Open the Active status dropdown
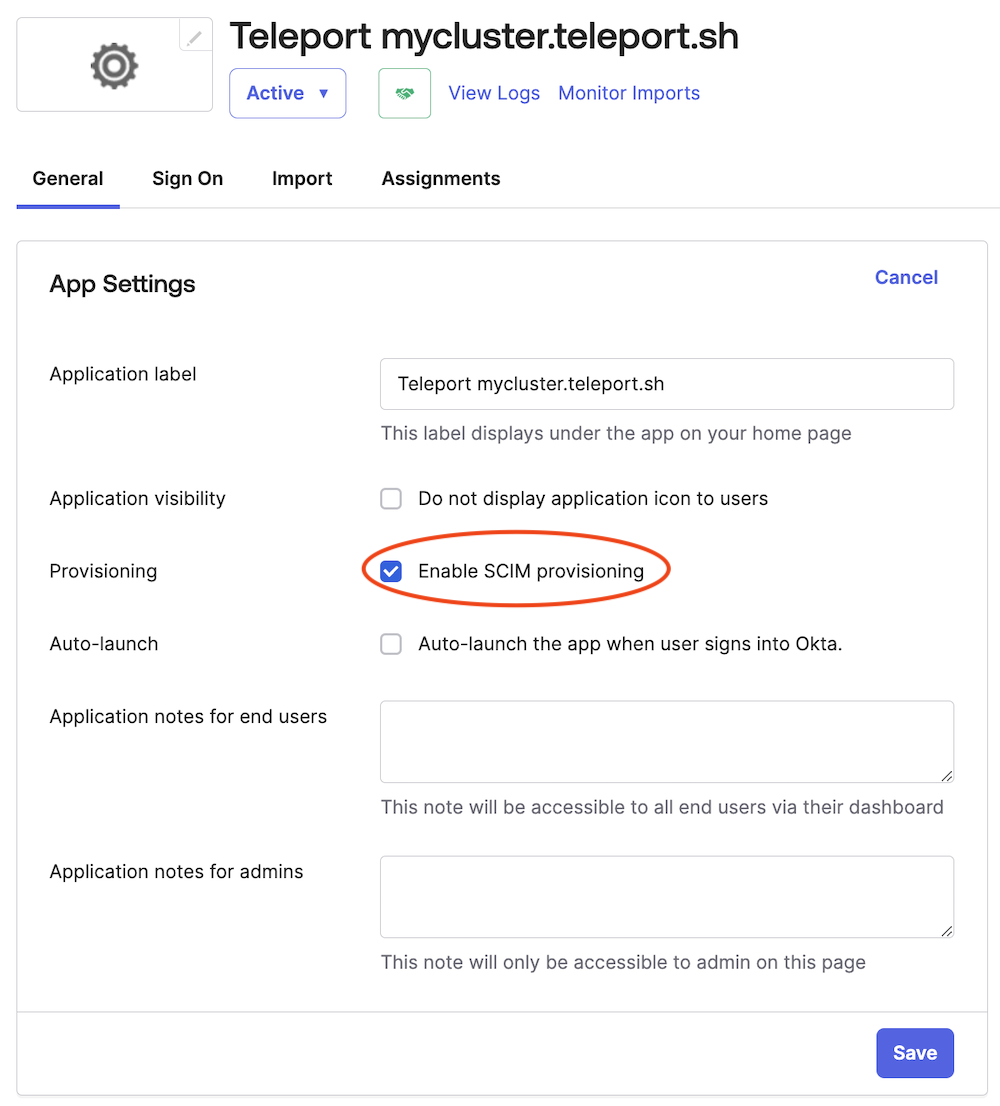This screenshot has width=1000, height=1106. tap(287, 93)
